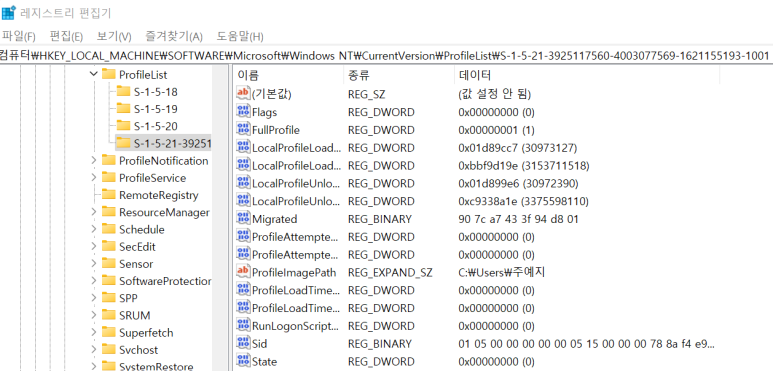Click the Sensor folder icon
This screenshot has height=371, width=773.
pyautogui.click(x=108, y=264)
